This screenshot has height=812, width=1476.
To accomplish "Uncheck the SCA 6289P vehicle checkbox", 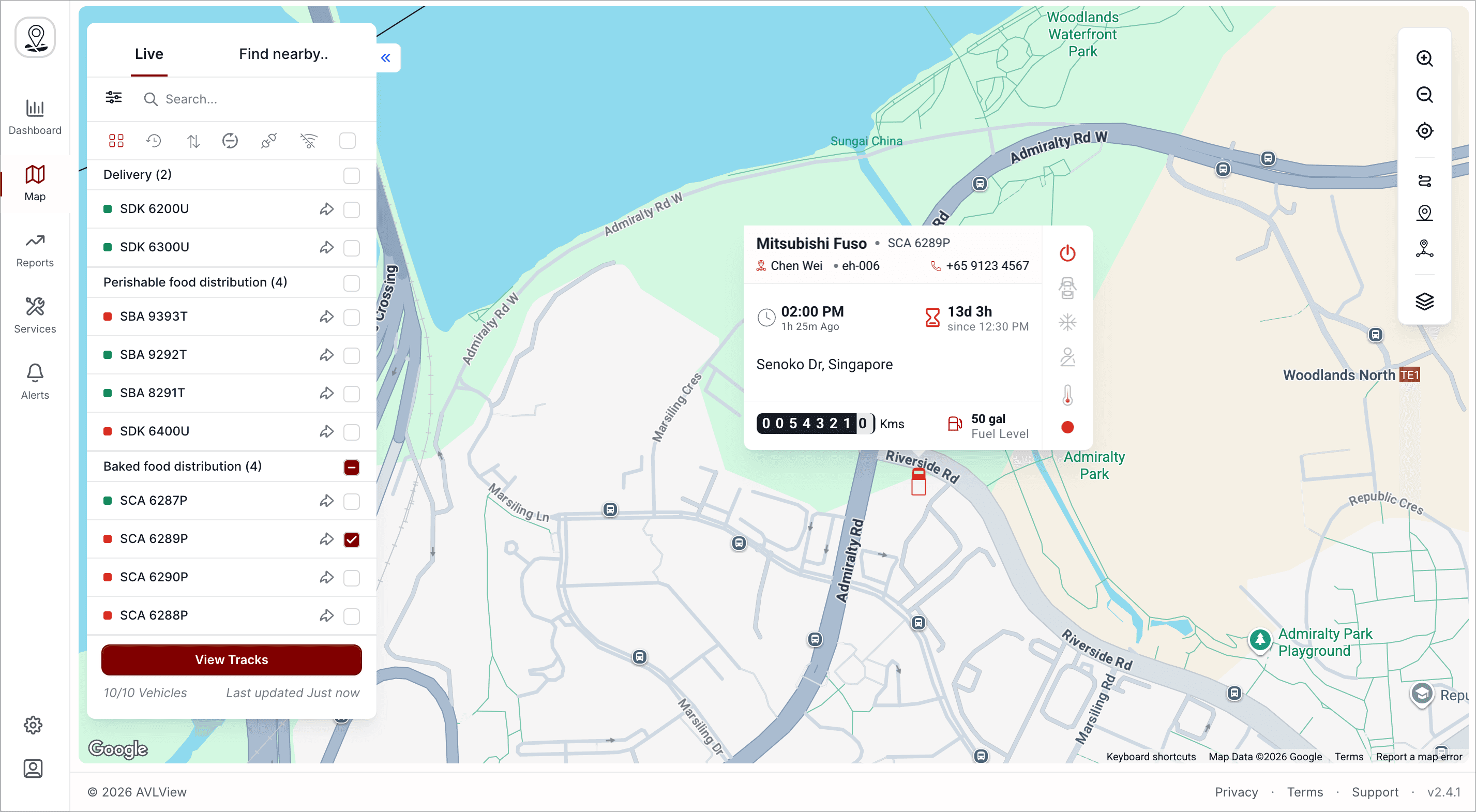I will point(351,539).
